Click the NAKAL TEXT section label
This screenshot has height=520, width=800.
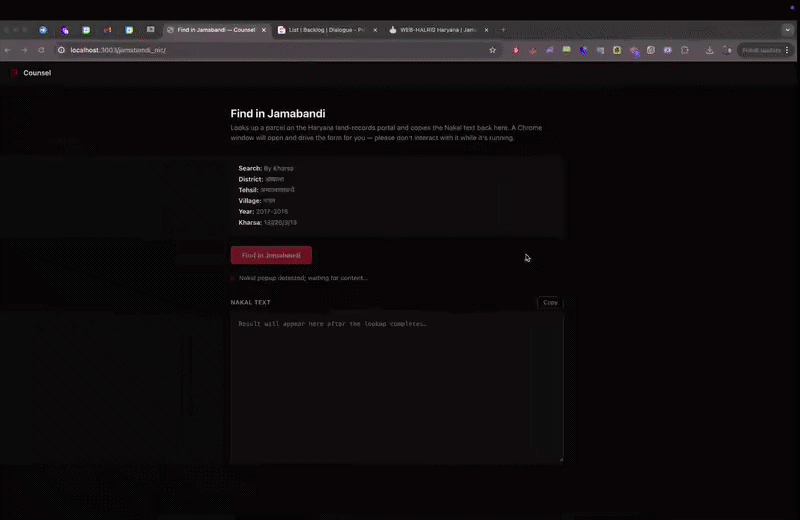[251, 302]
